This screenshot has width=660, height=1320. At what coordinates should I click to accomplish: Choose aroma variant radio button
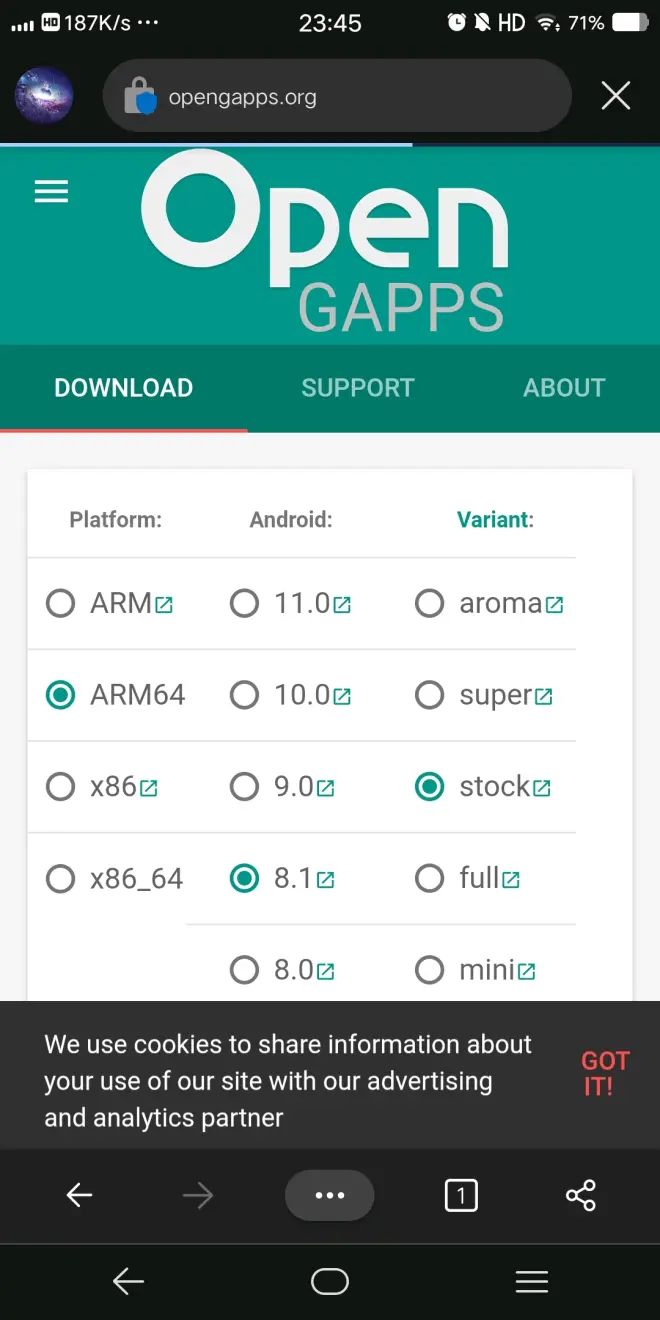[x=429, y=604]
